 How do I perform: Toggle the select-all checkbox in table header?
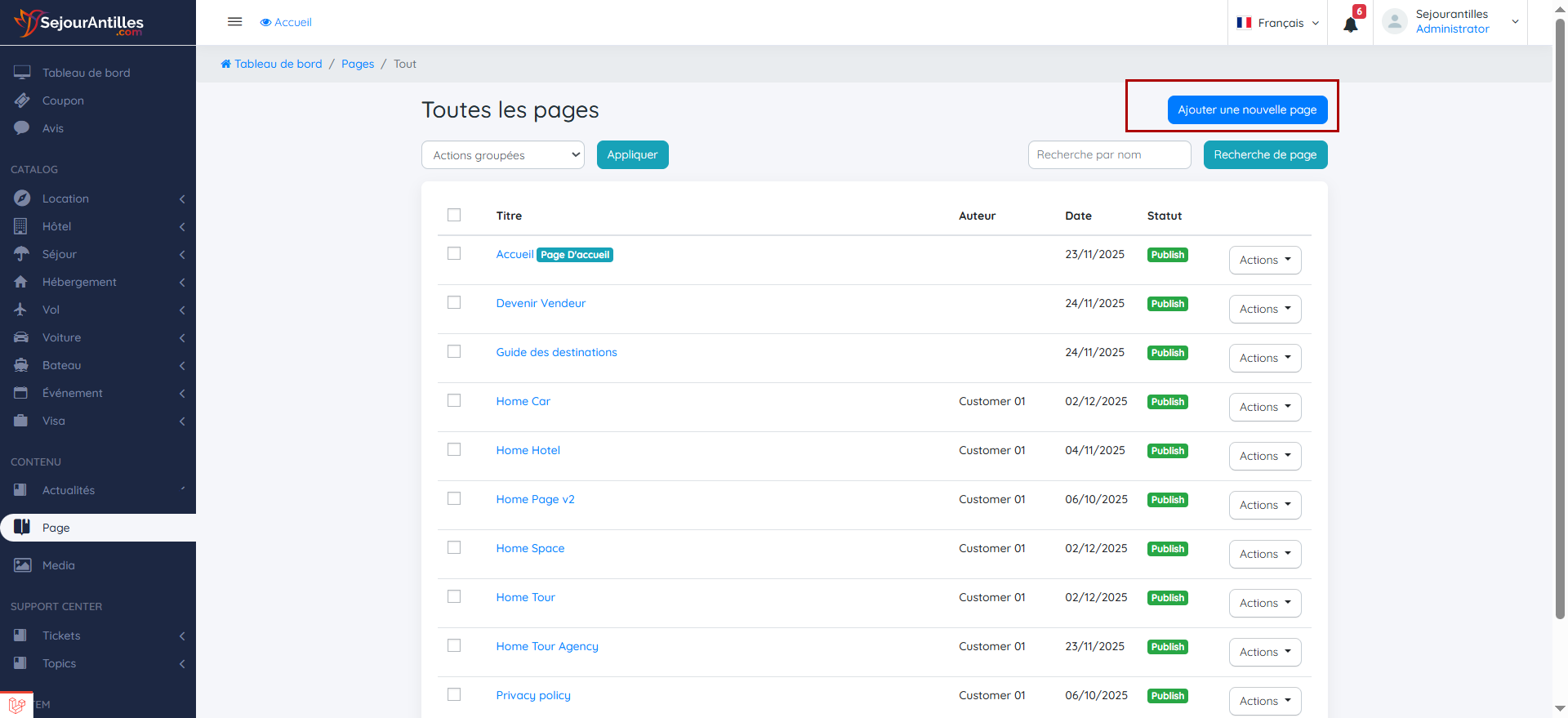[x=454, y=215]
